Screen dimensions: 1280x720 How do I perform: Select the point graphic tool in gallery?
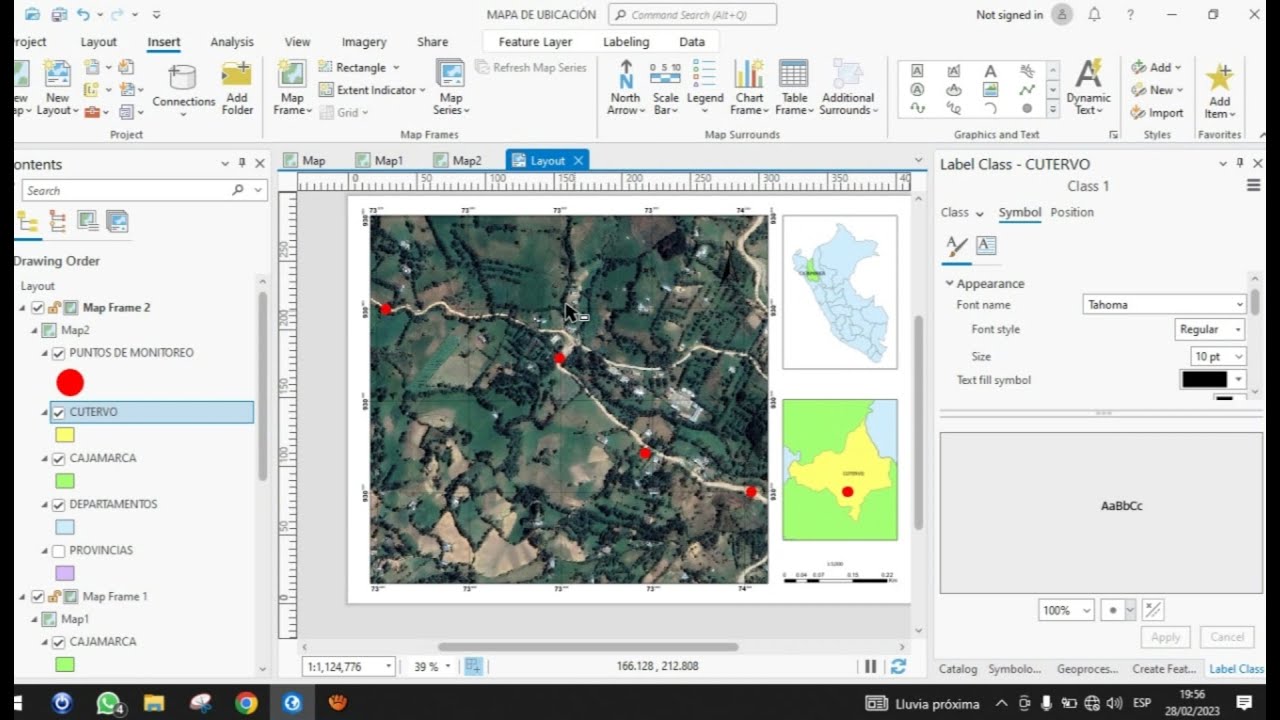[x=1027, y=108]
